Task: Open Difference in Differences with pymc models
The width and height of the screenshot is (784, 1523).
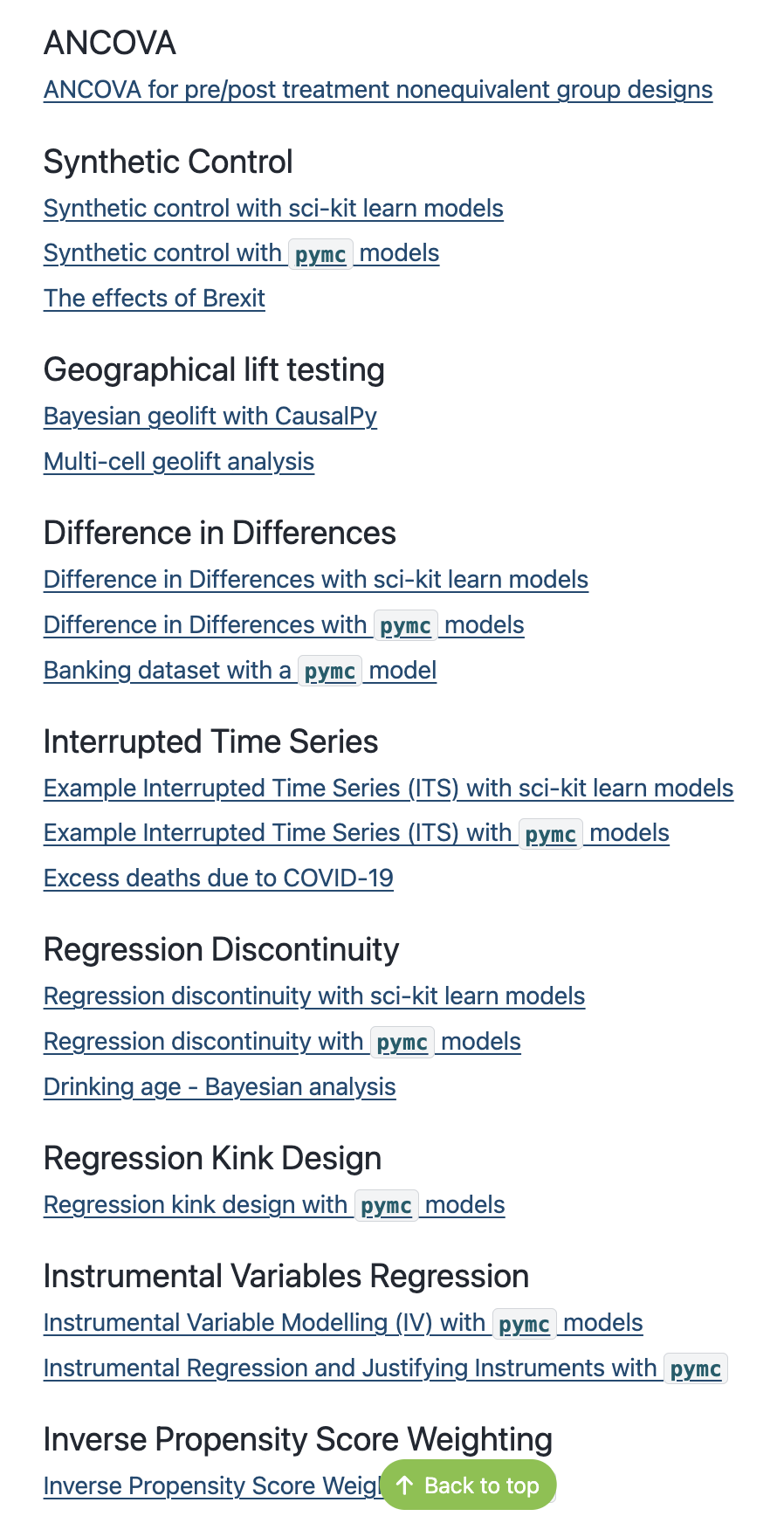Action: coord(284,625)
